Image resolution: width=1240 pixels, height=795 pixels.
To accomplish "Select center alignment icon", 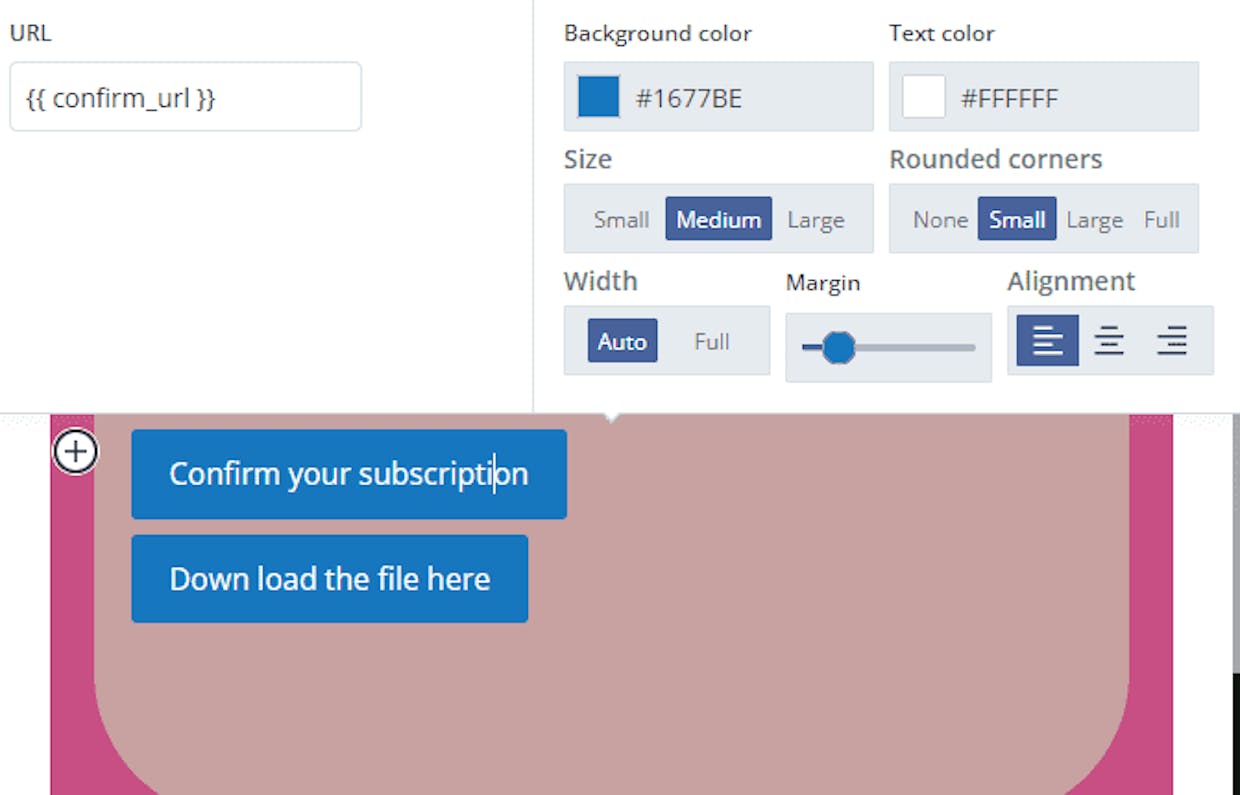I will pos(1109,341).
